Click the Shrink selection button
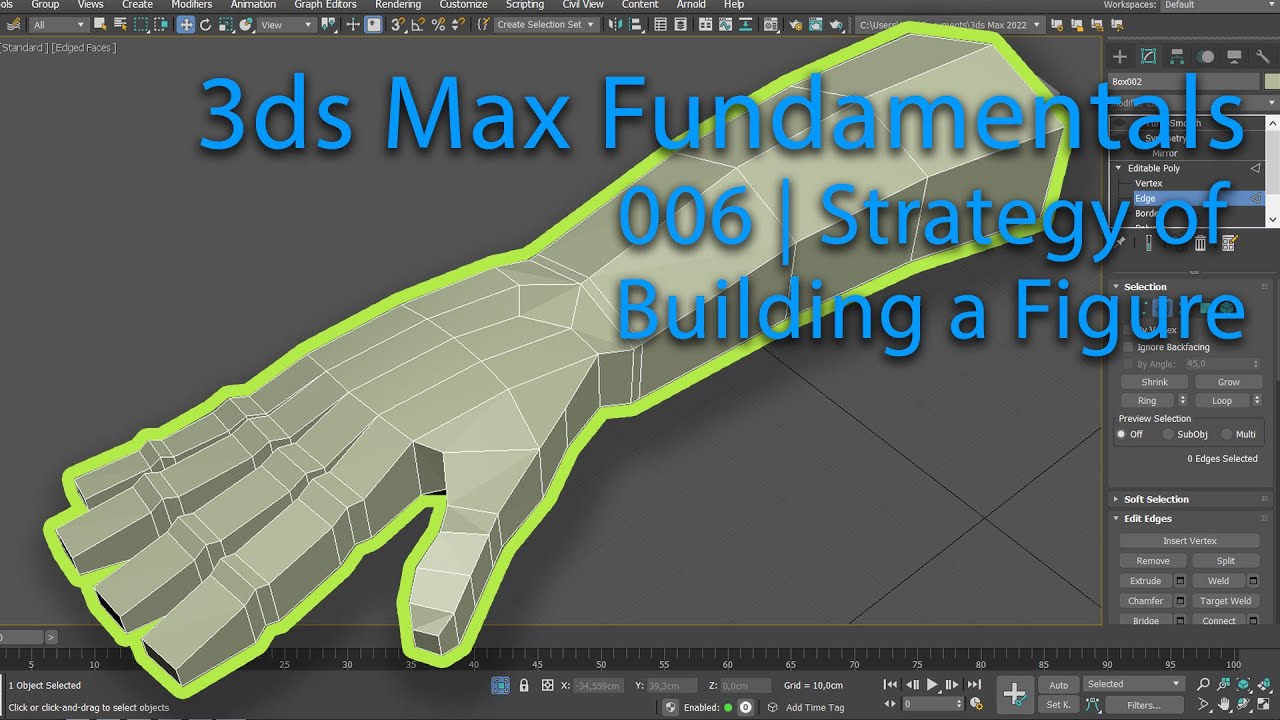The image size is (1280, 720). pos(1154,382)
